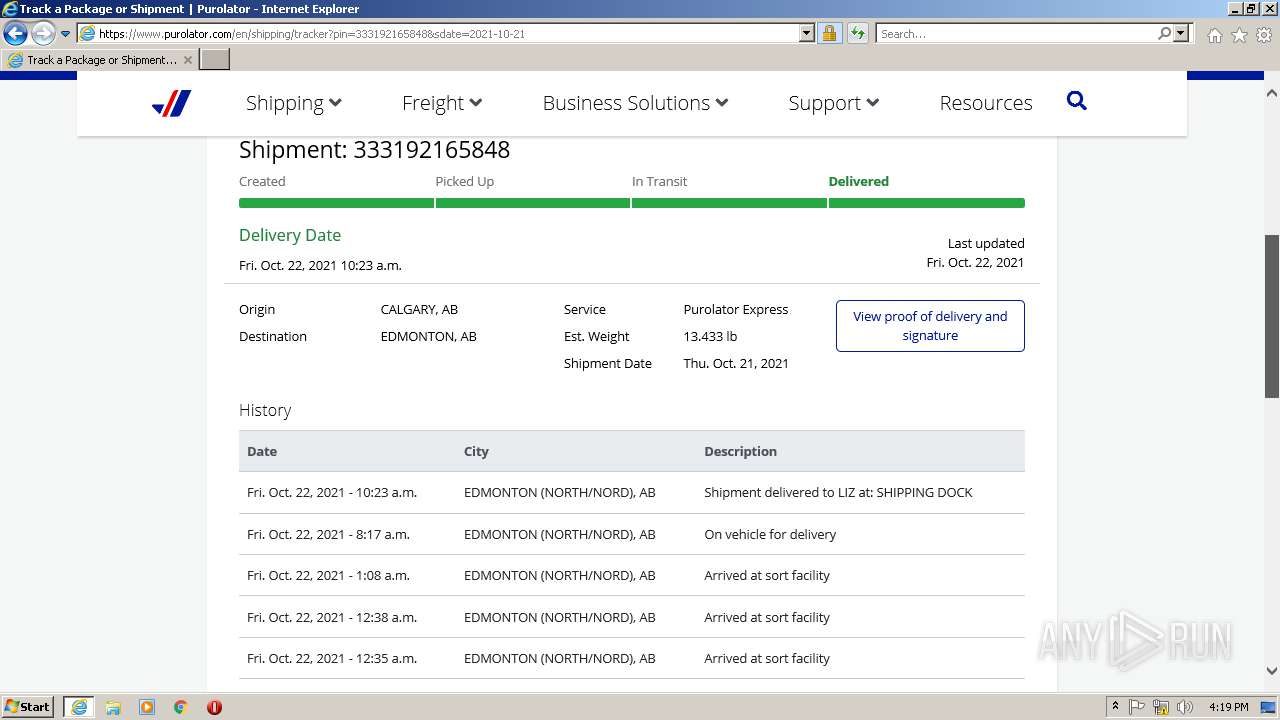Select the Track a Package browser tab
The height and width of the screenshot is (720, 1280).
(x=100, y=60)
